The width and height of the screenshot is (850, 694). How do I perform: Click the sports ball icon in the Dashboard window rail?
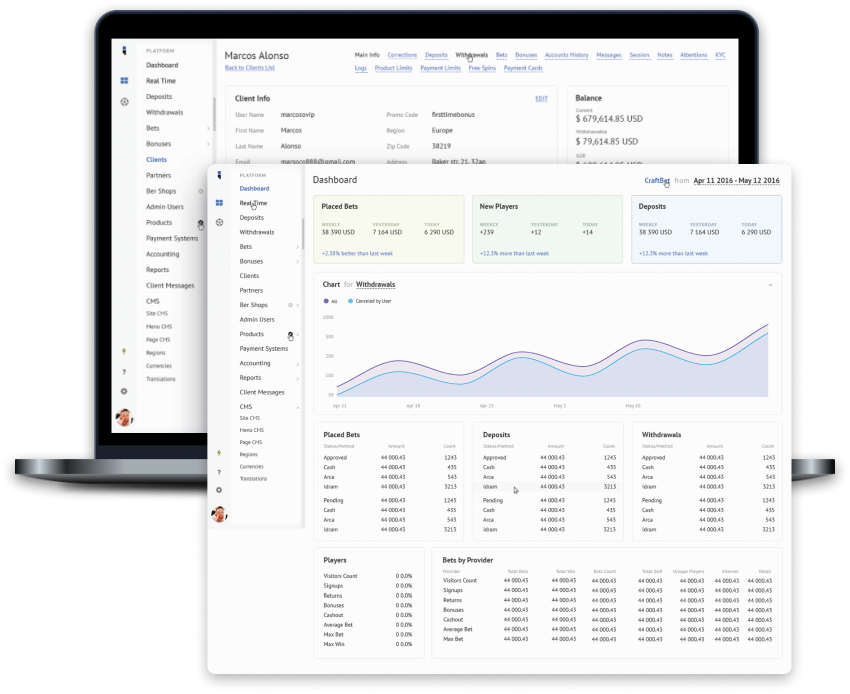219,222
